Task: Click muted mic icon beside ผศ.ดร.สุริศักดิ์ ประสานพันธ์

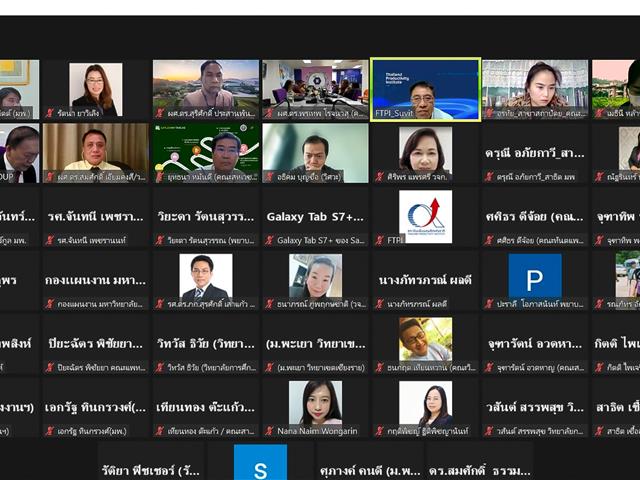Action: click(160, 113)
